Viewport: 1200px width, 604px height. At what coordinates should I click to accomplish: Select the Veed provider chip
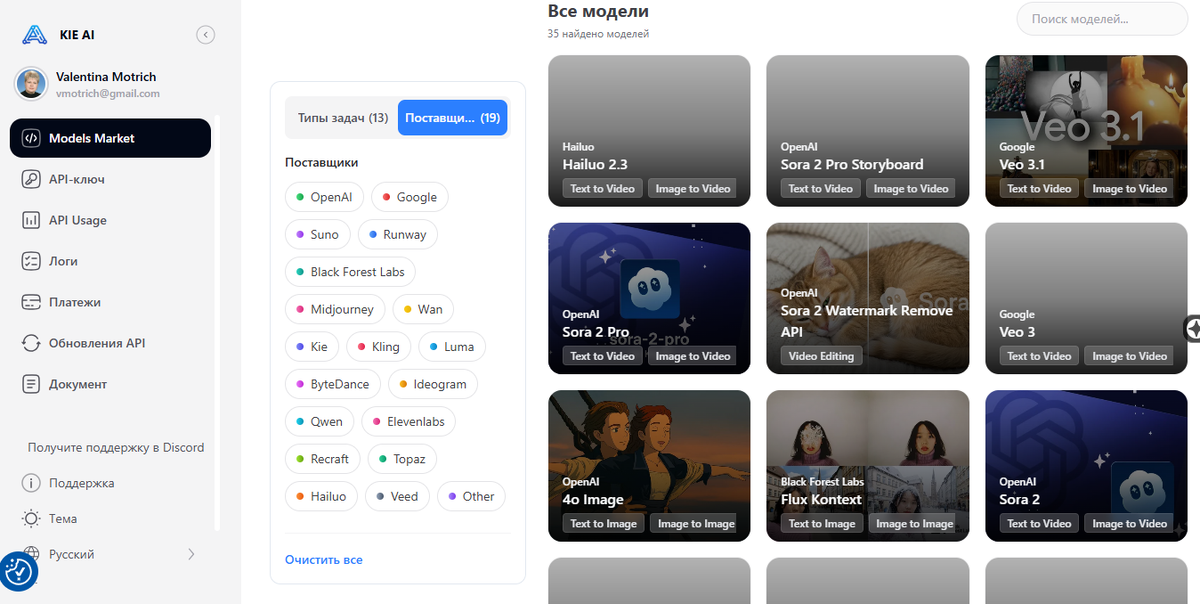tap(397, 496)
